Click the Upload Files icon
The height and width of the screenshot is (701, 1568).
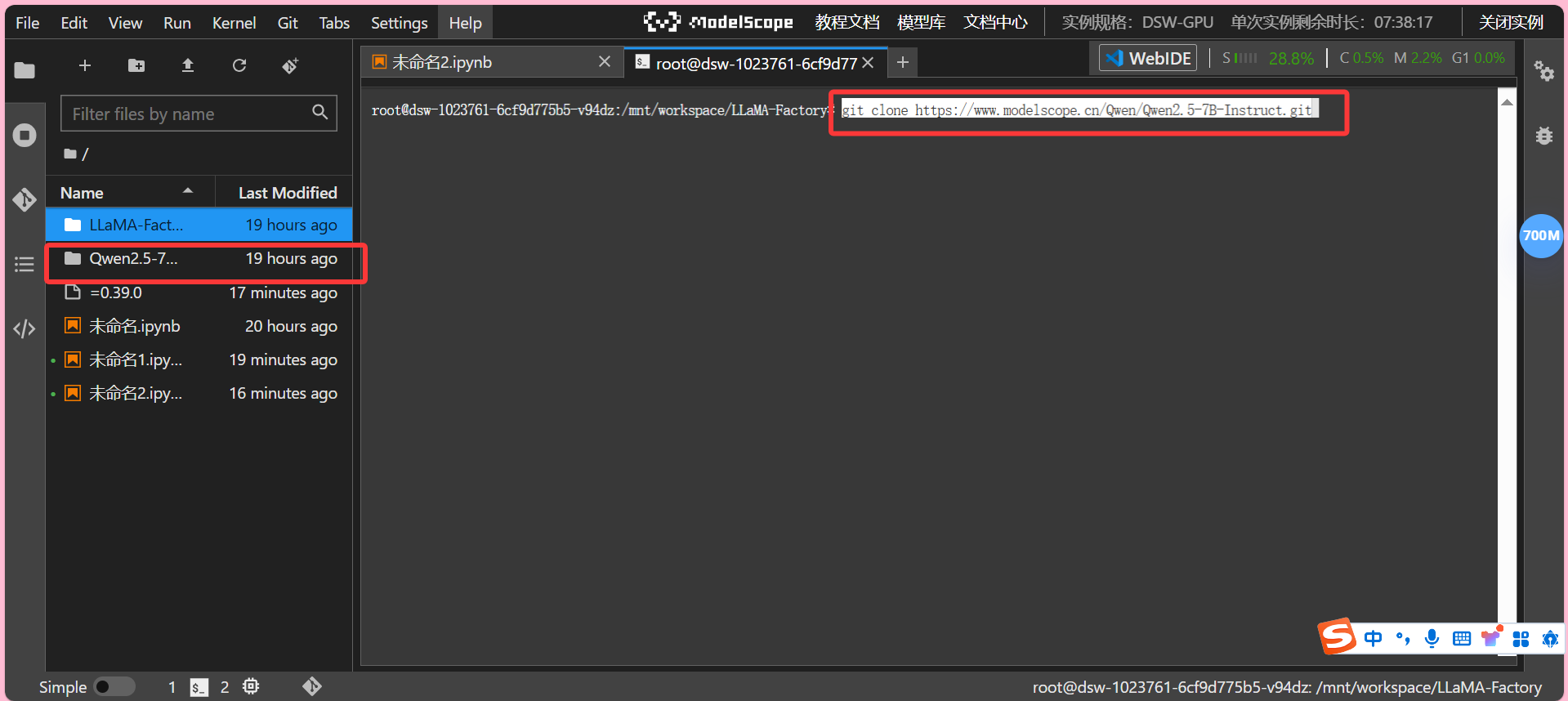pyautogui.click(x=188, y=65)
